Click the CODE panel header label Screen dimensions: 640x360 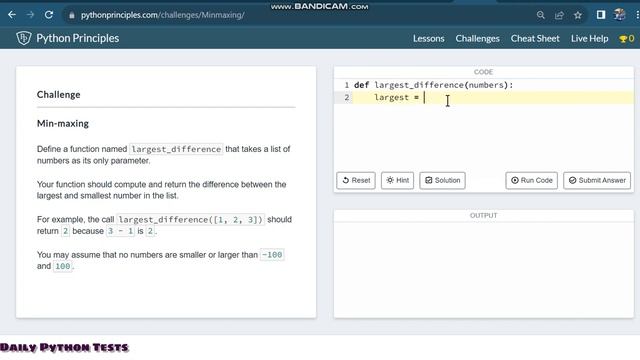click(x=483, y=72)
